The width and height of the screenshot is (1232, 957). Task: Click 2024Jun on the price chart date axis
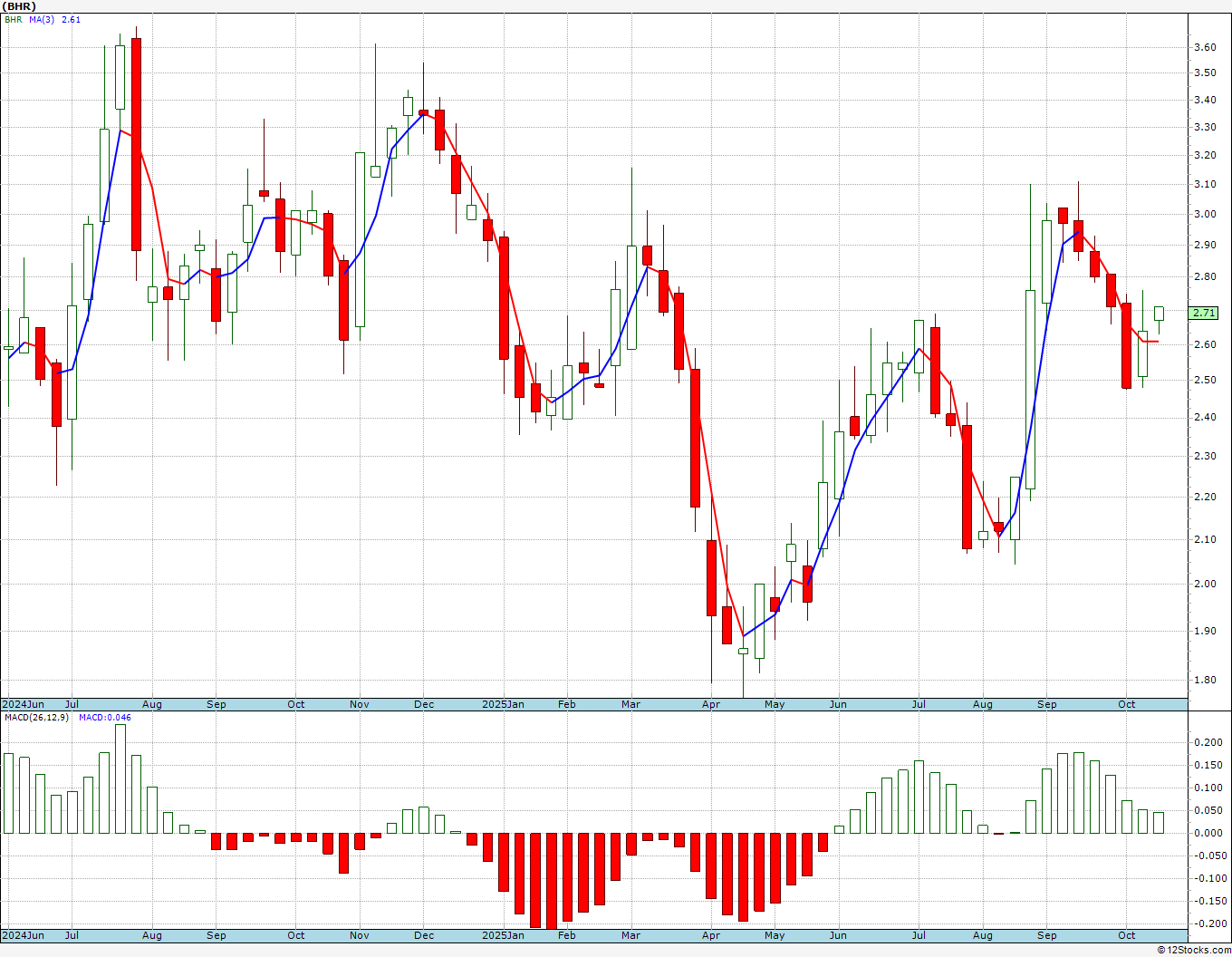click(23, 704)
